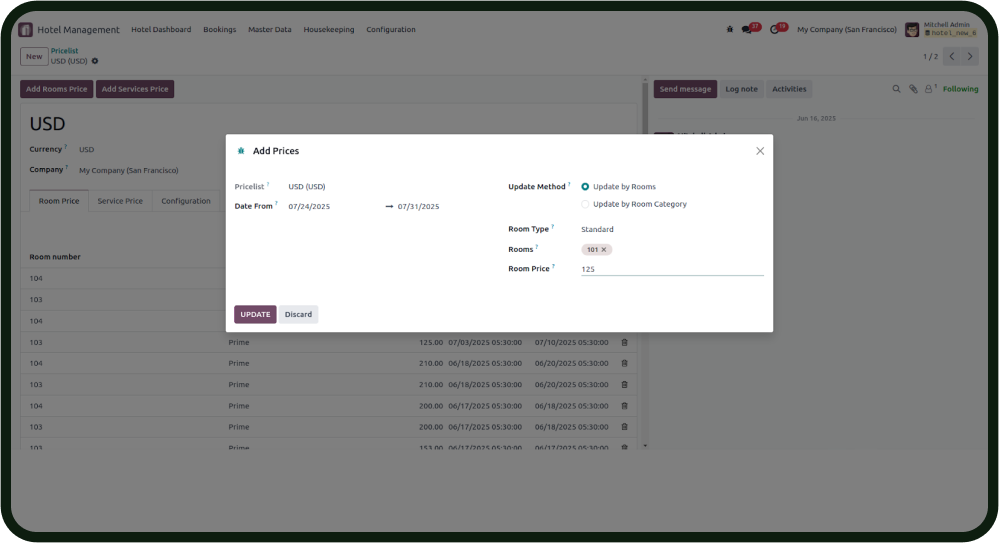Image resolution: width=999 pixels, height=543 pixels.
Task: Open the activities clock icon with 19 badge
Action: [x=775, y=29]
